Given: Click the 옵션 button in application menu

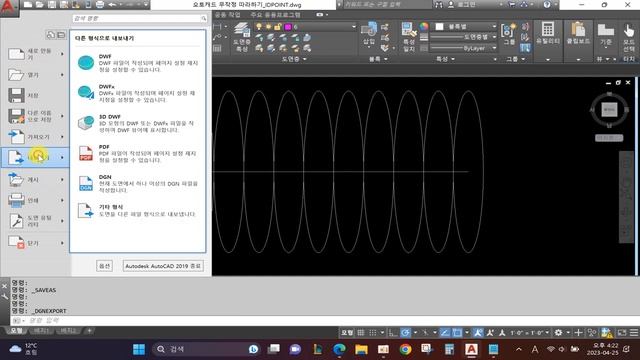Looking at the screenshot, I should coord(104,266).
